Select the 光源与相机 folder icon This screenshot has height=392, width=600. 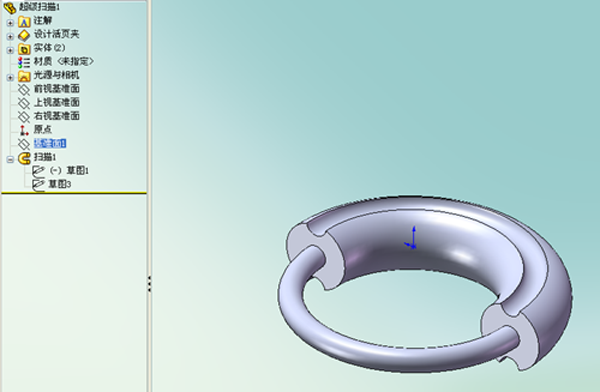click(x=24, y=76)
